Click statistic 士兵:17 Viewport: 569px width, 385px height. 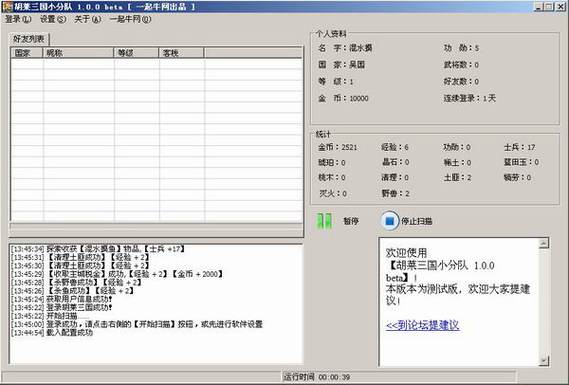pyautogui.click(x=520, y=147)
